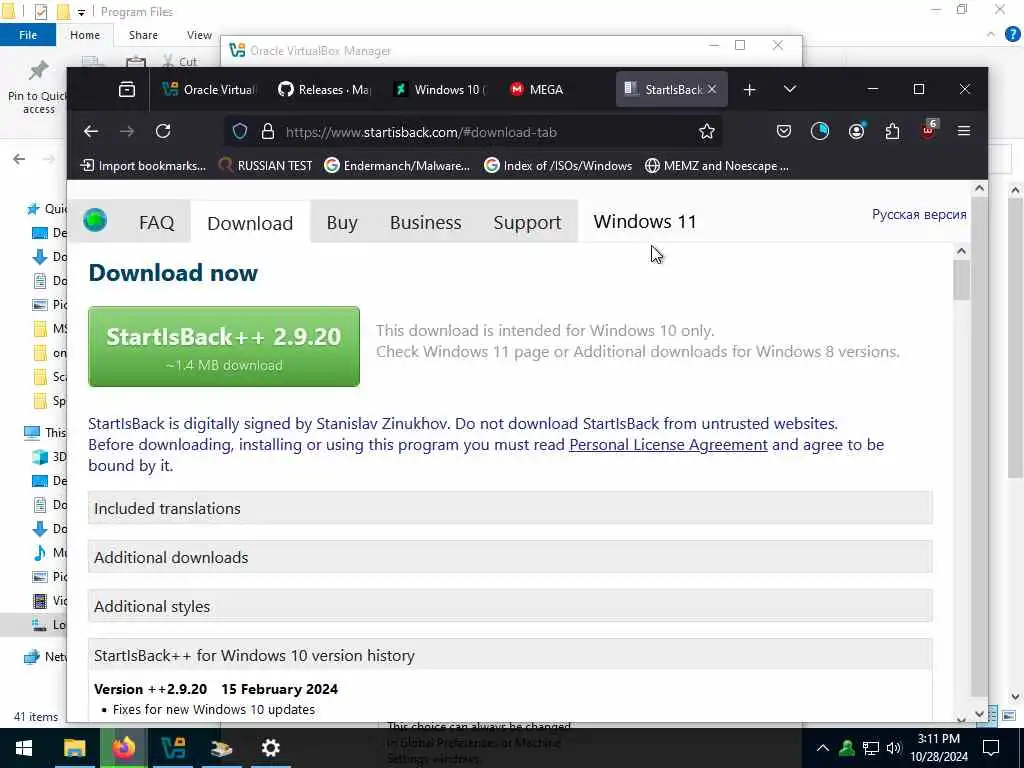Select Network in Explorer sidebar
1024x768 pixels.
tap(44, 657)
